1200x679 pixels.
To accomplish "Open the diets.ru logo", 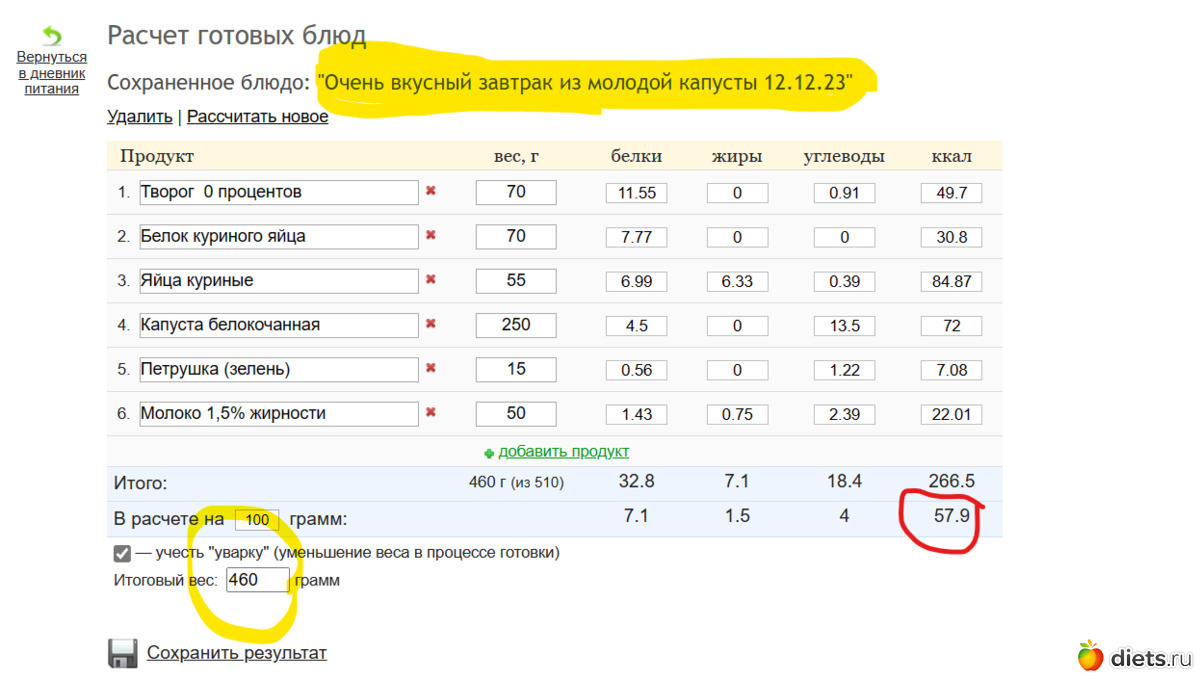I will click(1136, 657).
